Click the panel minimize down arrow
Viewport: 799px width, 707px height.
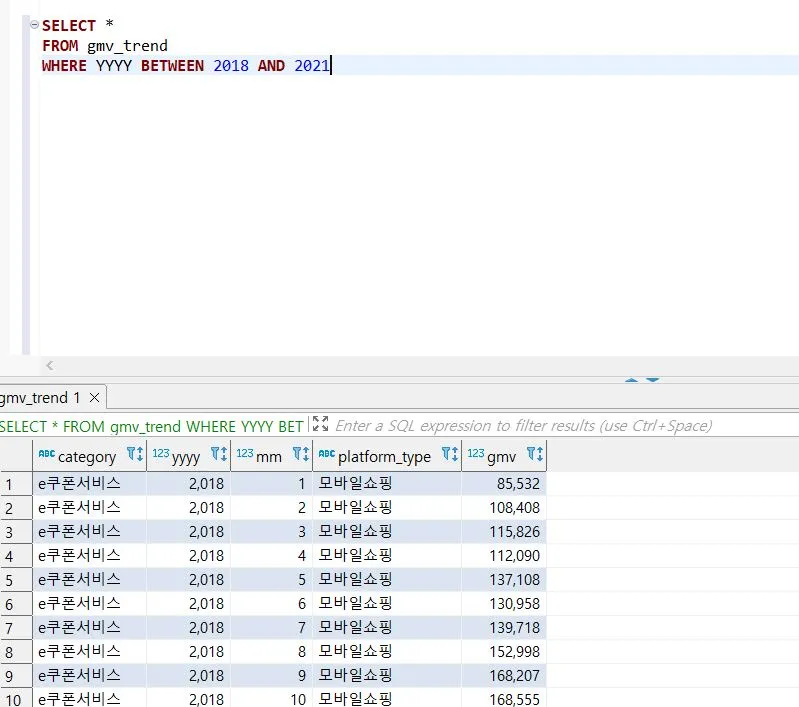click(653, 380)
